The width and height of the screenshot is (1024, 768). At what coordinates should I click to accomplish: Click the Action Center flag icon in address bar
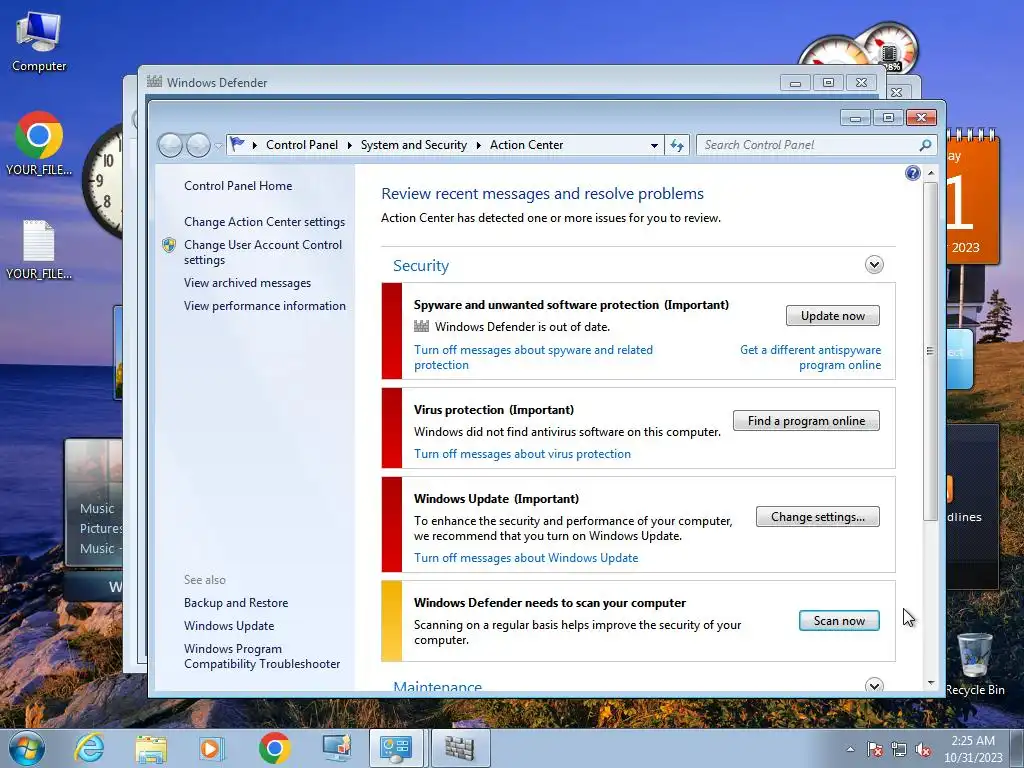point(237,144)
